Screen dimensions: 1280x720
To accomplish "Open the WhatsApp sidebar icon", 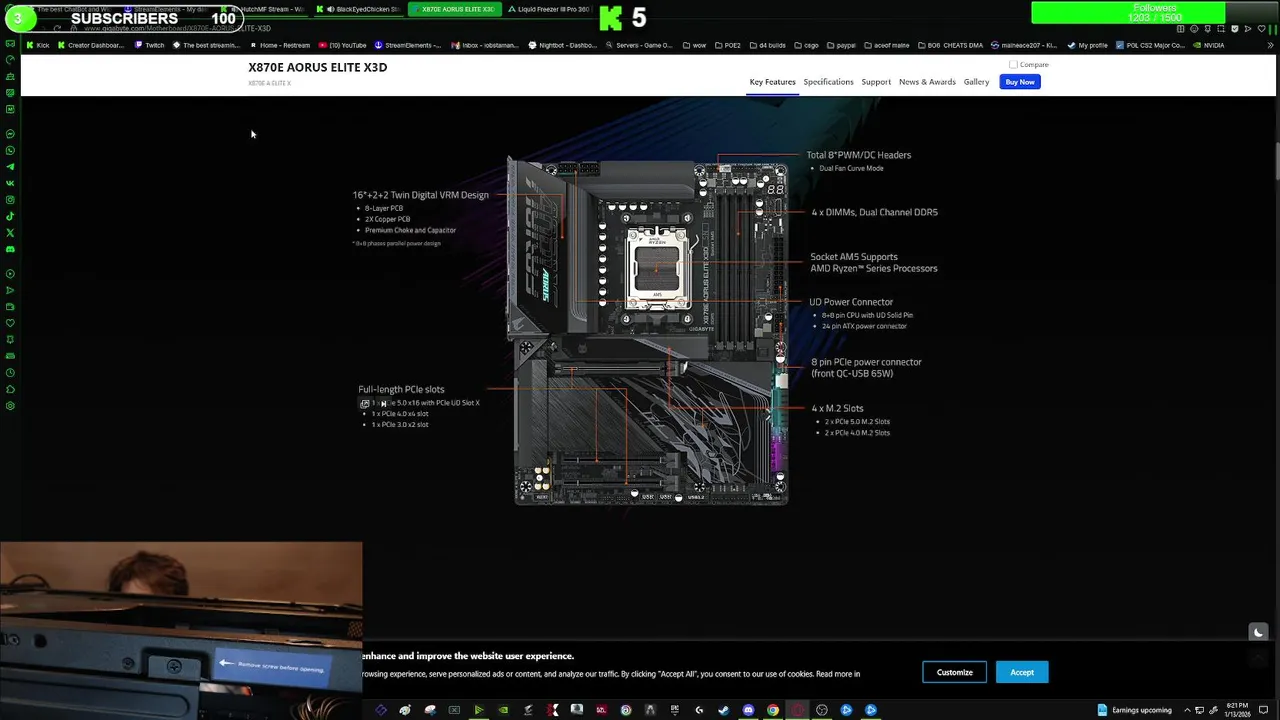I will [x=10, y=151].
